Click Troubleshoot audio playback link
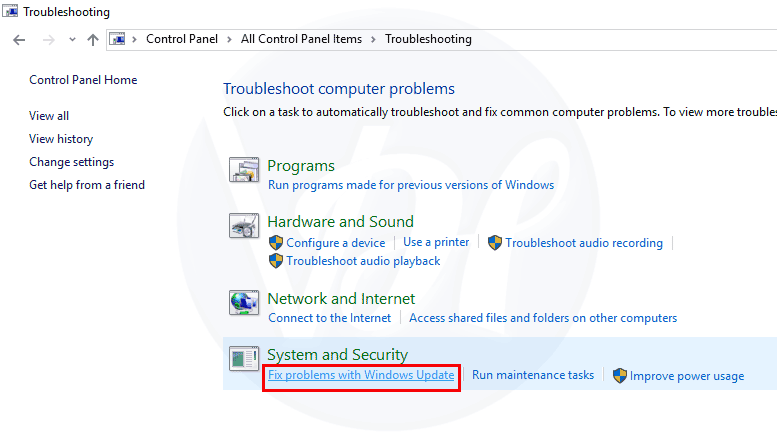 pos(363,261)
